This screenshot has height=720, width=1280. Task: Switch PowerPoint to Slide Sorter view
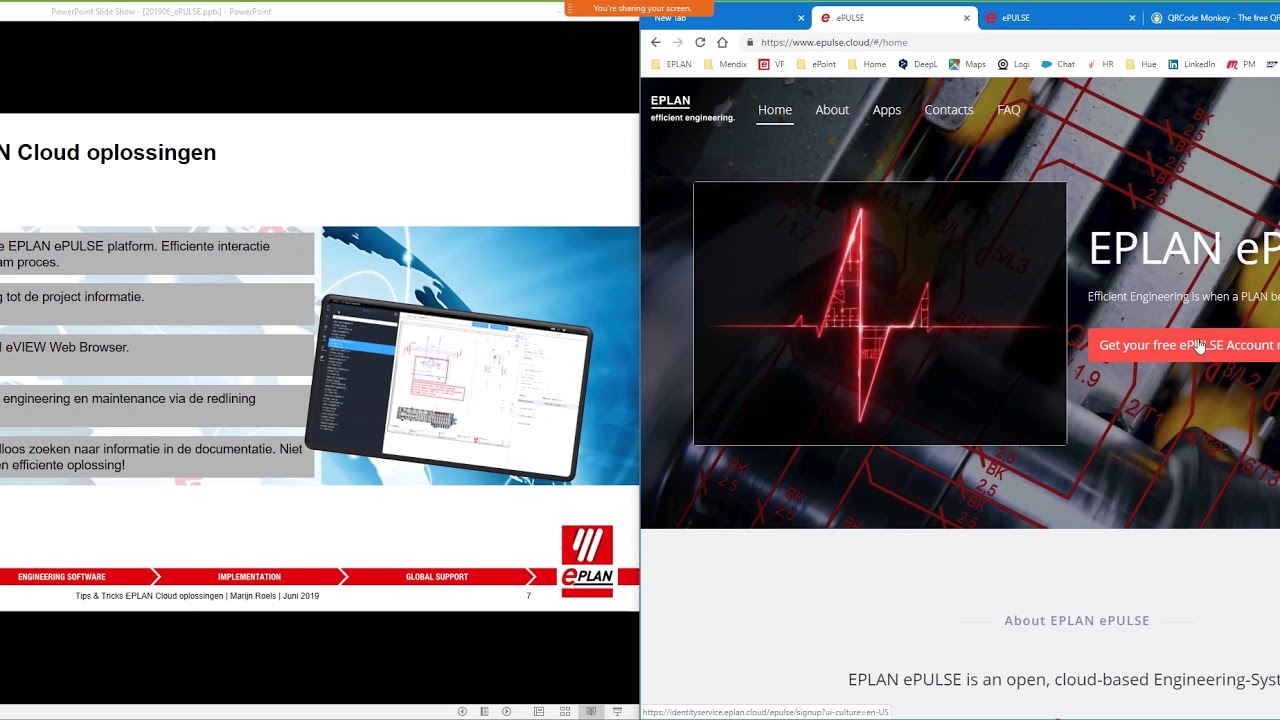coord(565,712)
